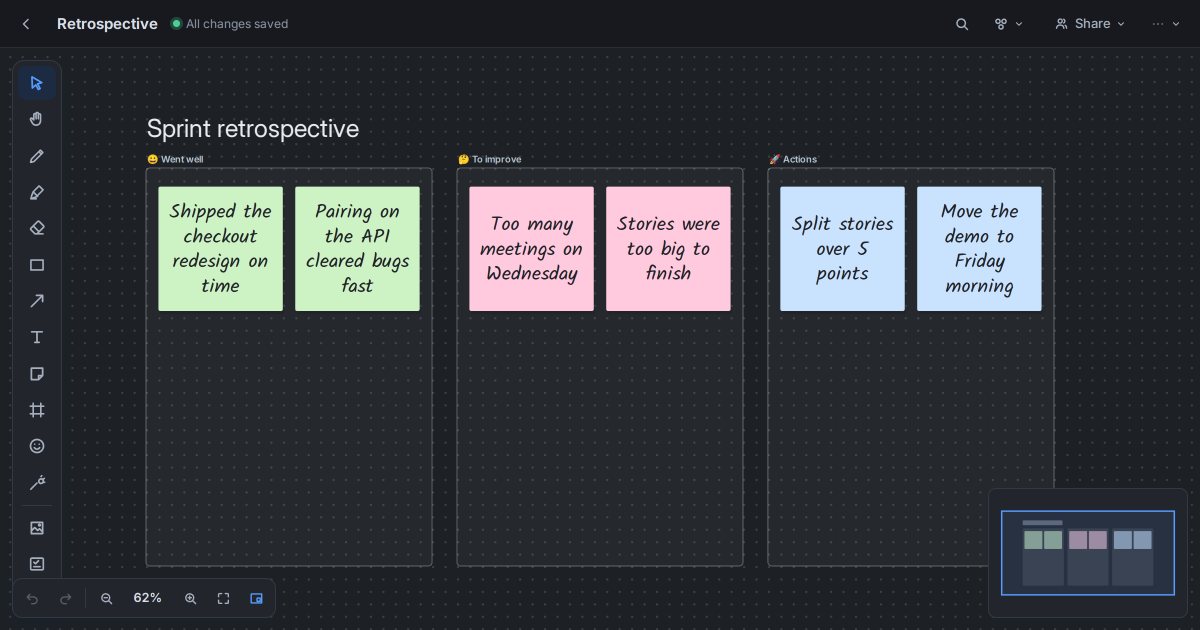This screenshot has width=1200, height=630.
Task: Click the All changes saved status
Action: pos(229,24)
